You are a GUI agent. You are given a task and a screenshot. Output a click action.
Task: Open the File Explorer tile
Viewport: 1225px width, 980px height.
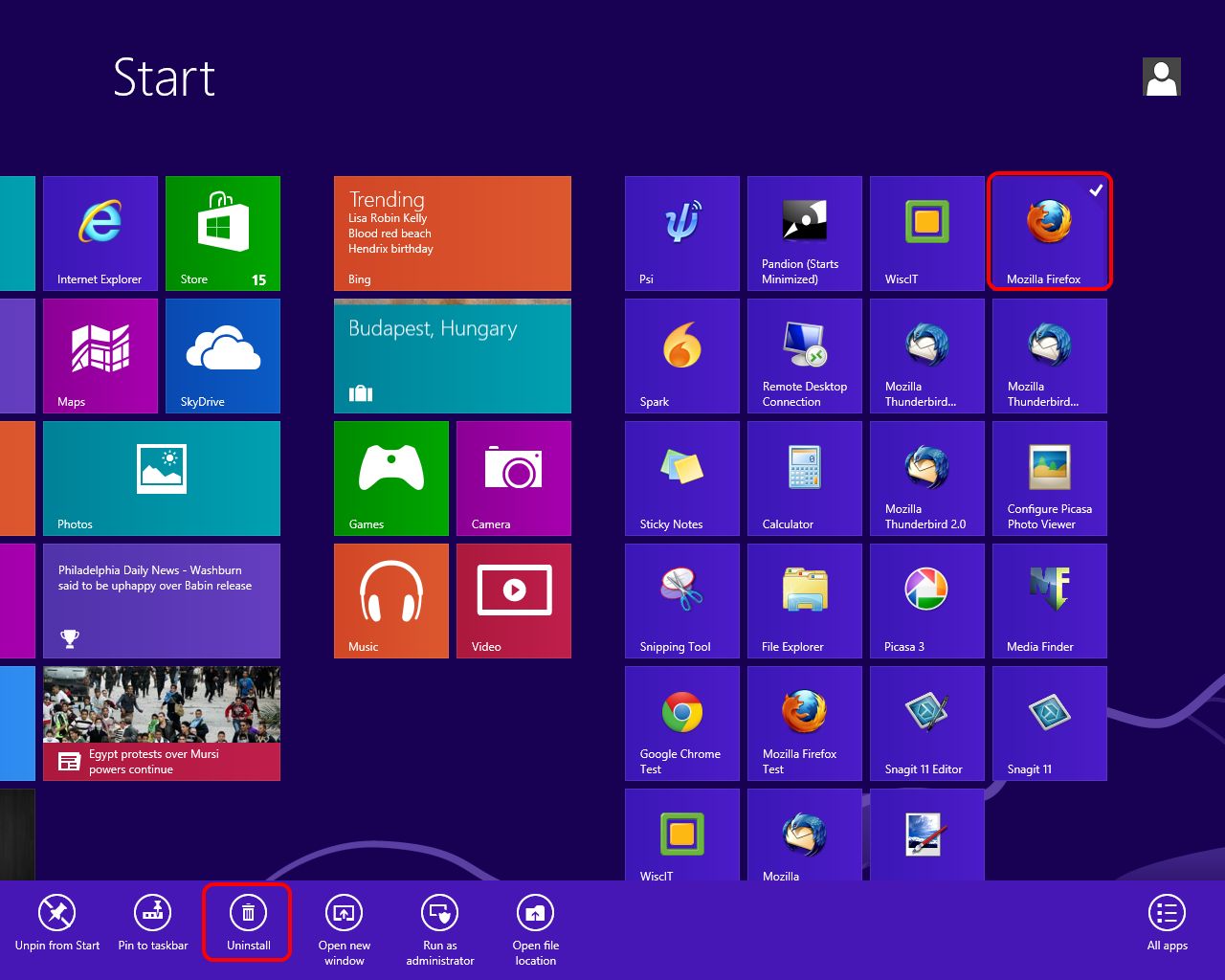[805, 601]
